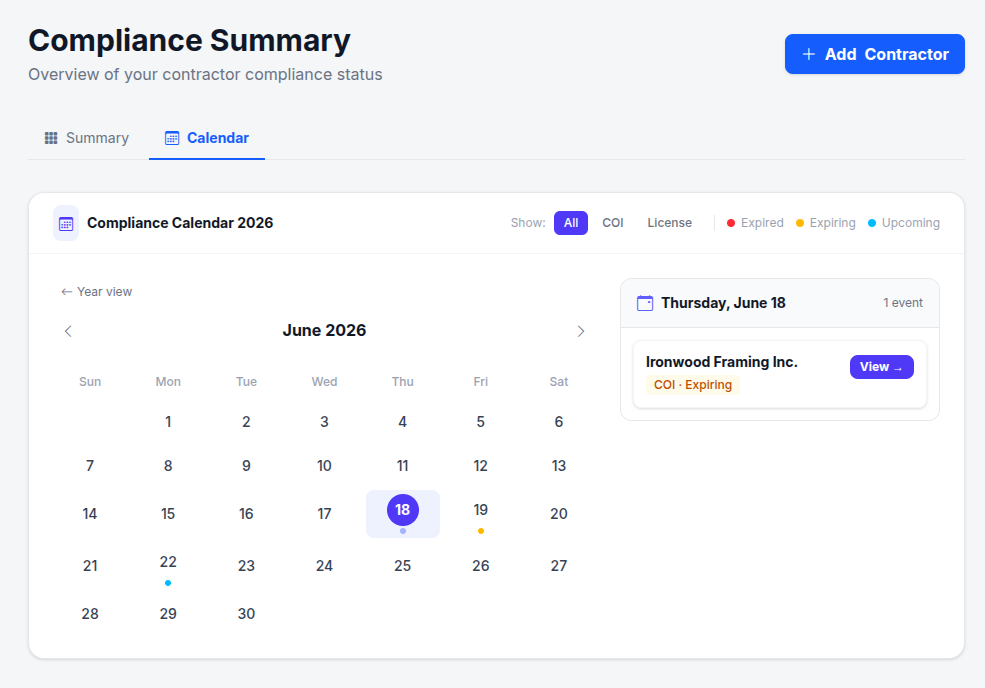
Task: Select June 1 on the calendar
Action: coord(168,422)
